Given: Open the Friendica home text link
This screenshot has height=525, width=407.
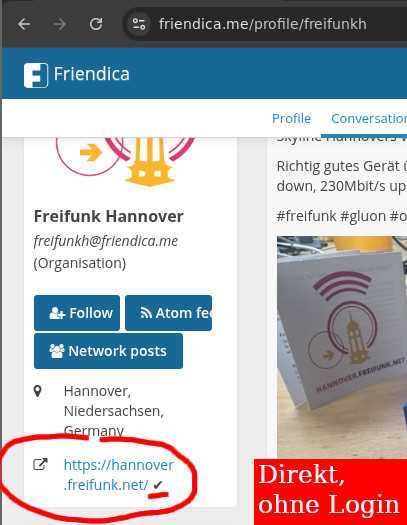Looking at the screenshot, I should pyautogui.click(x=91, y=74).
